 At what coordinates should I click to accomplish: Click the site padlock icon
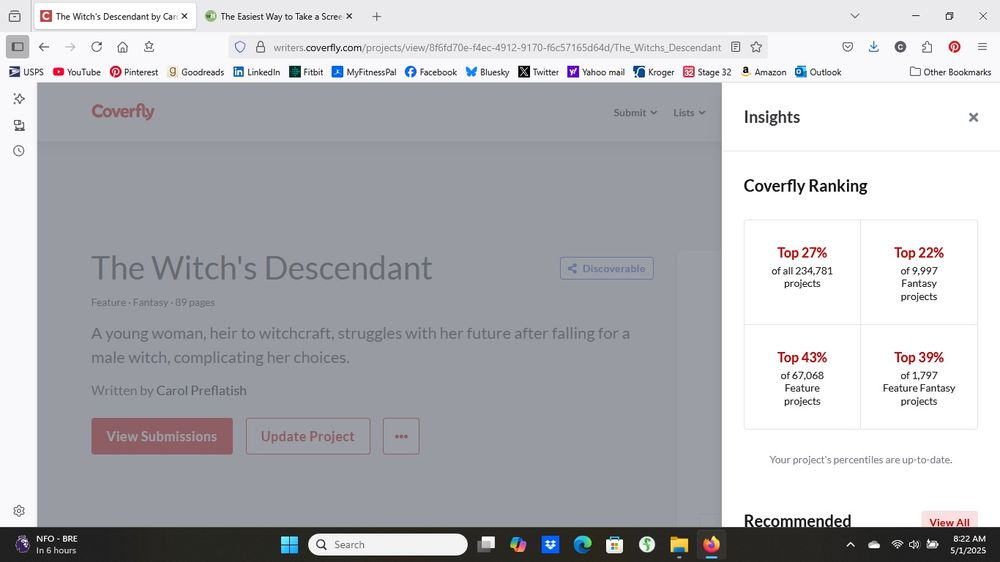[260, 47]
